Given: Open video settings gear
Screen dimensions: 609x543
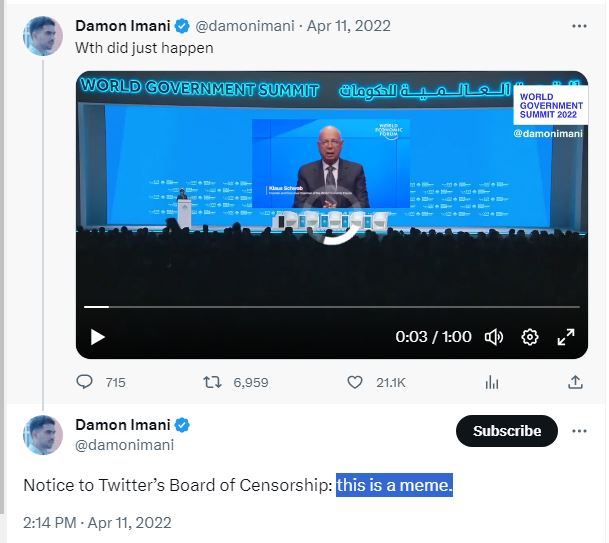Looking at the screenshot, I should tap(530, 337).
